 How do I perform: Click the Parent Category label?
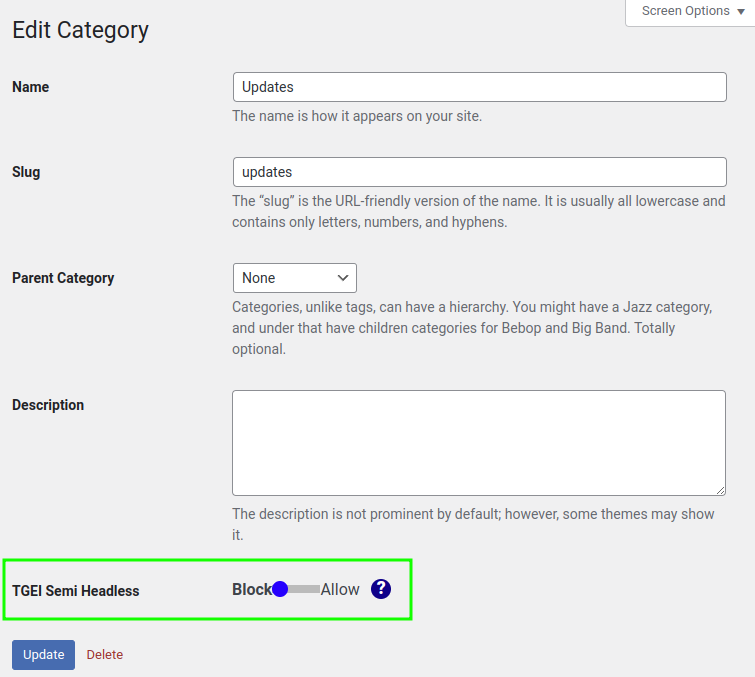click(x=63, y=278)
